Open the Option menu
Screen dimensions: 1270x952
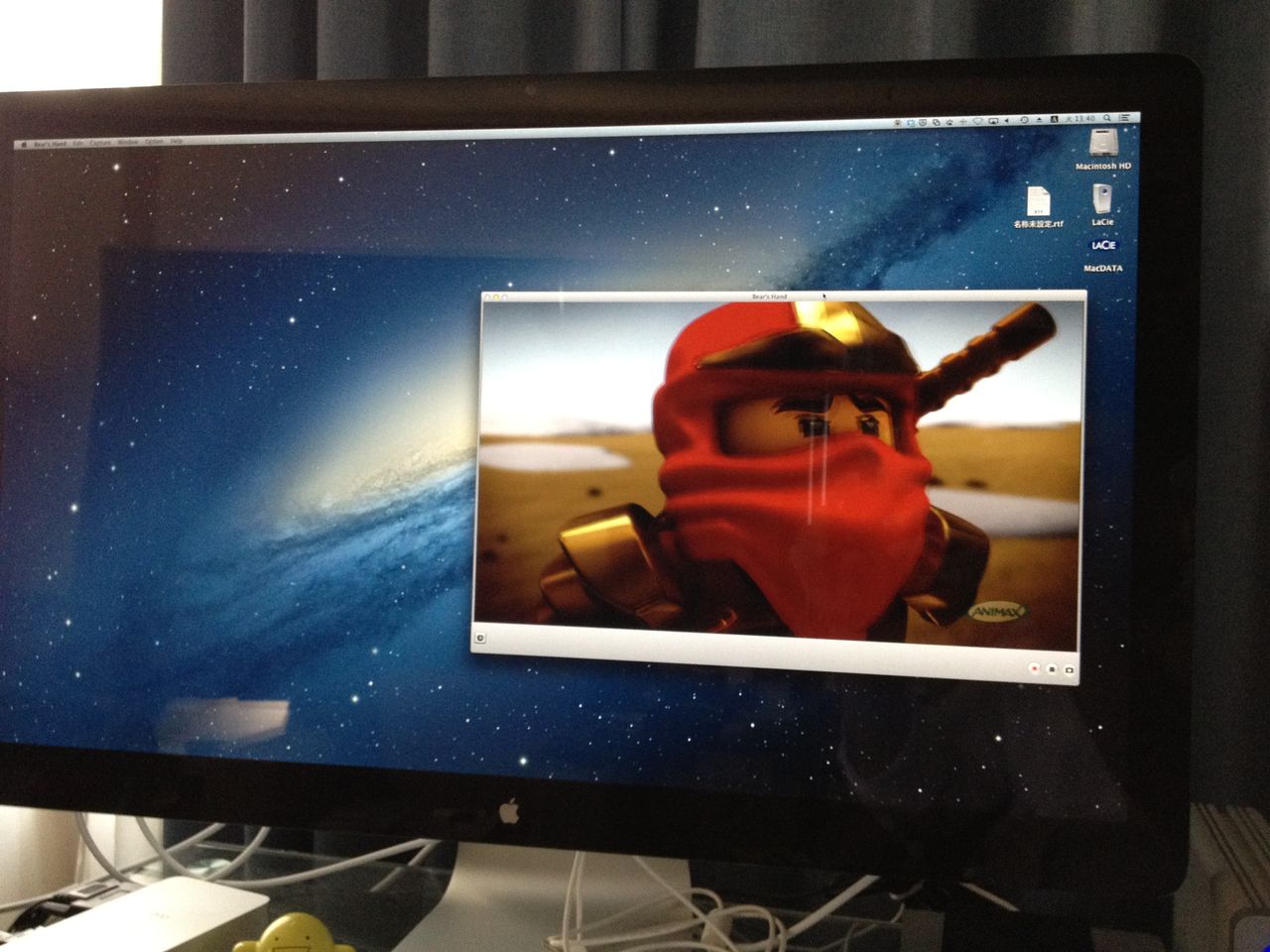[154, 142]
